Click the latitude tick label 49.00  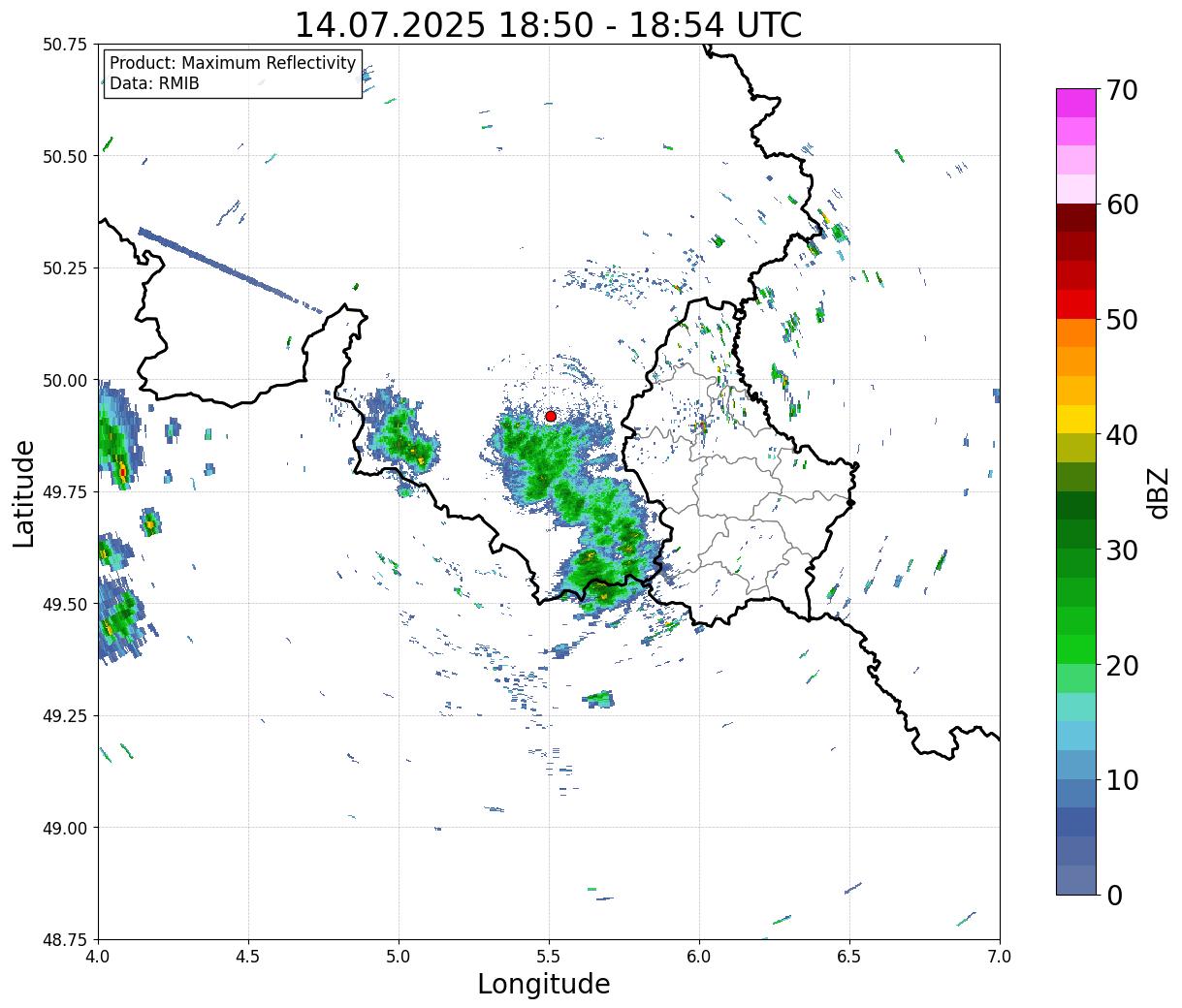65,828
